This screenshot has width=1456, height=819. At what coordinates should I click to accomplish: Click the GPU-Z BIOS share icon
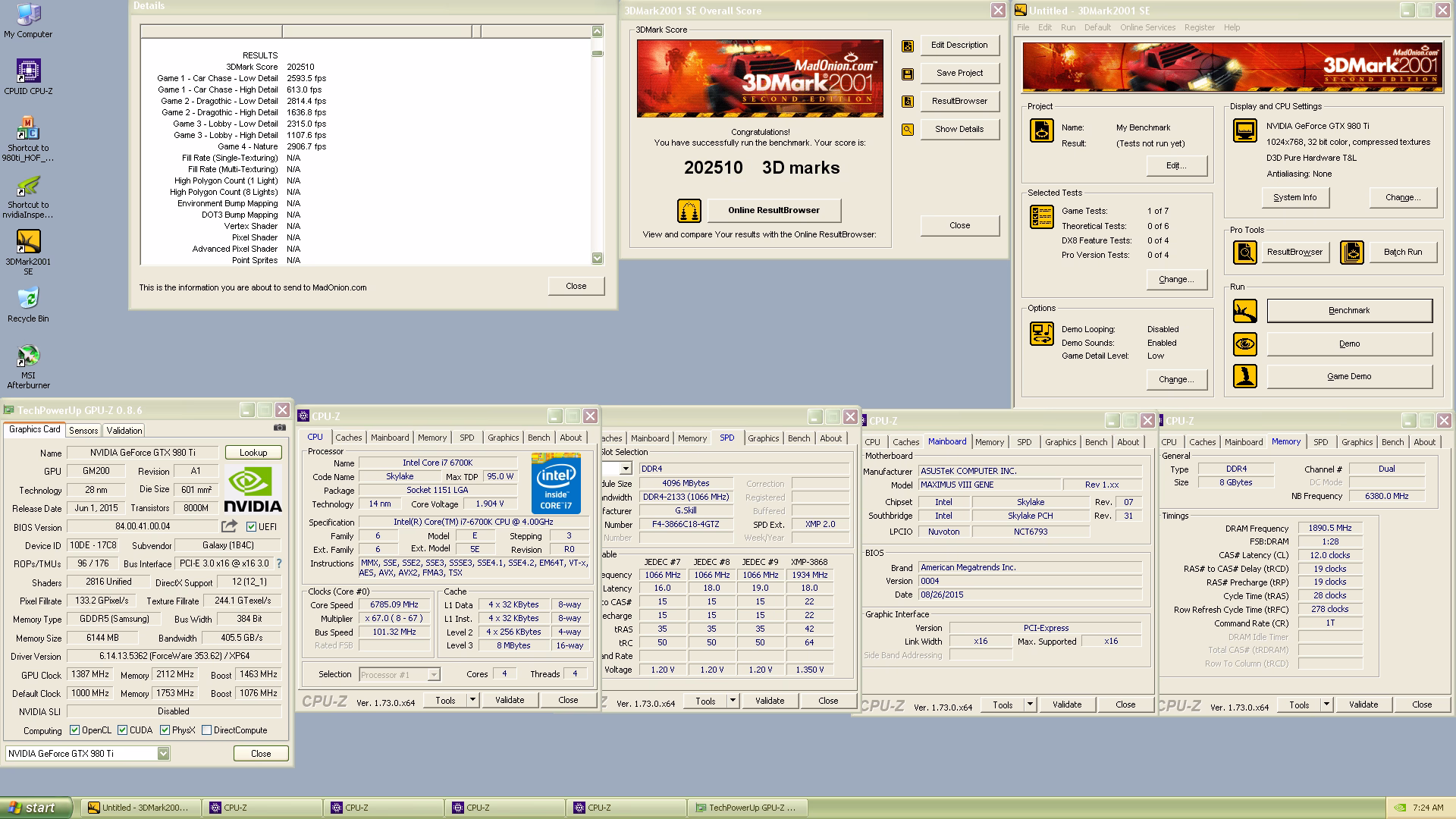(x=229, y=526)
